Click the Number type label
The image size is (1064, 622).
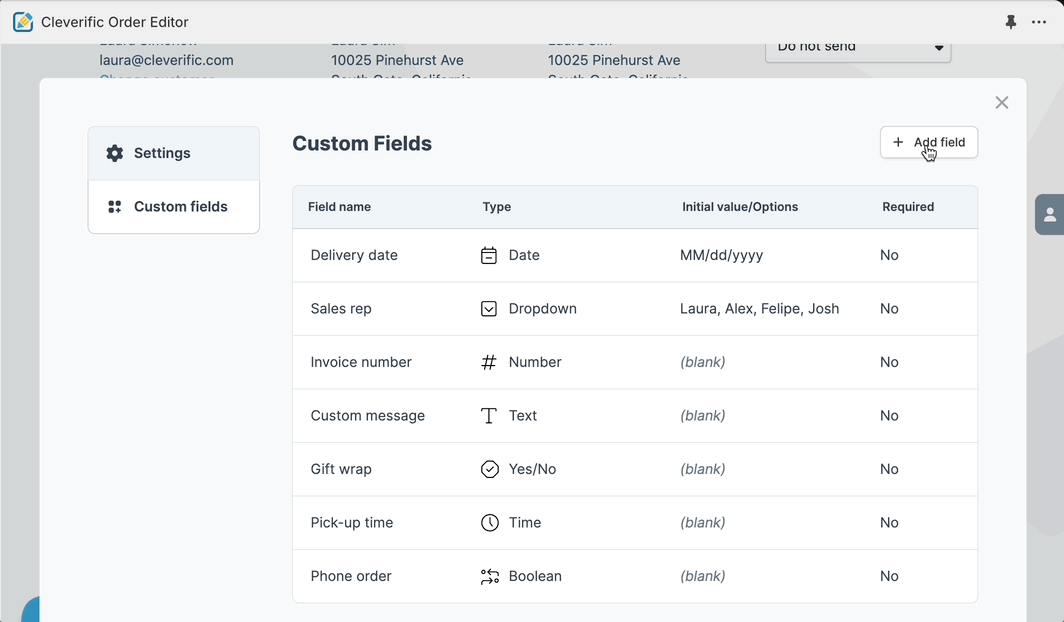coord(535,362)
